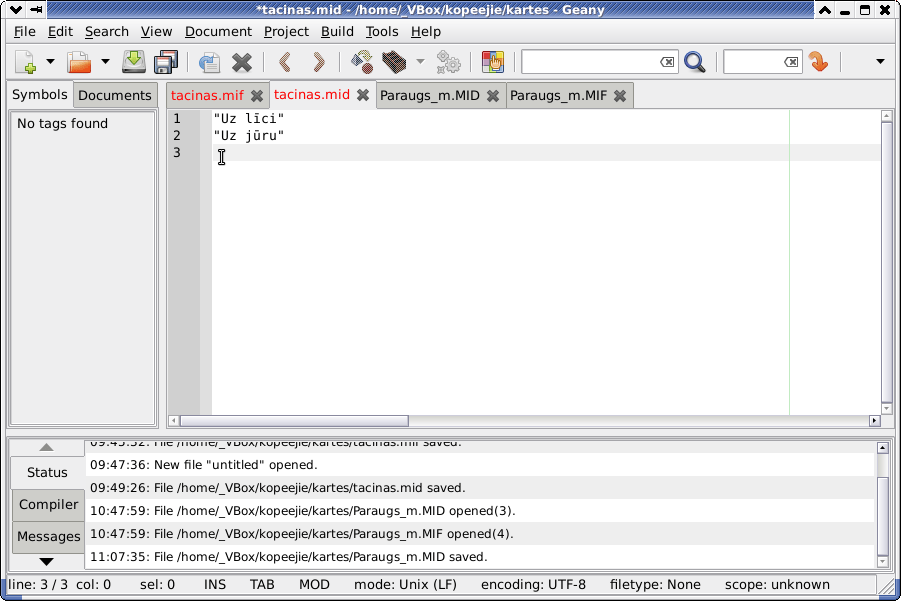This screenshot has height=601, width=901.
Task: Open the View menu
Action: [156, 32]
